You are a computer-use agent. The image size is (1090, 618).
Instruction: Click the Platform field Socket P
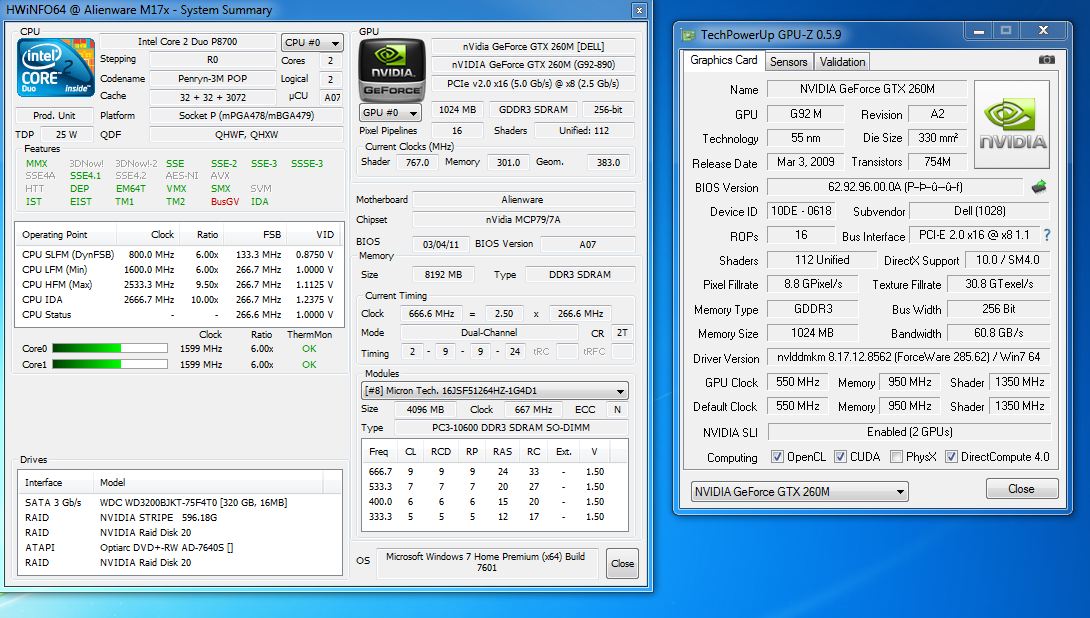coord(246,115)
